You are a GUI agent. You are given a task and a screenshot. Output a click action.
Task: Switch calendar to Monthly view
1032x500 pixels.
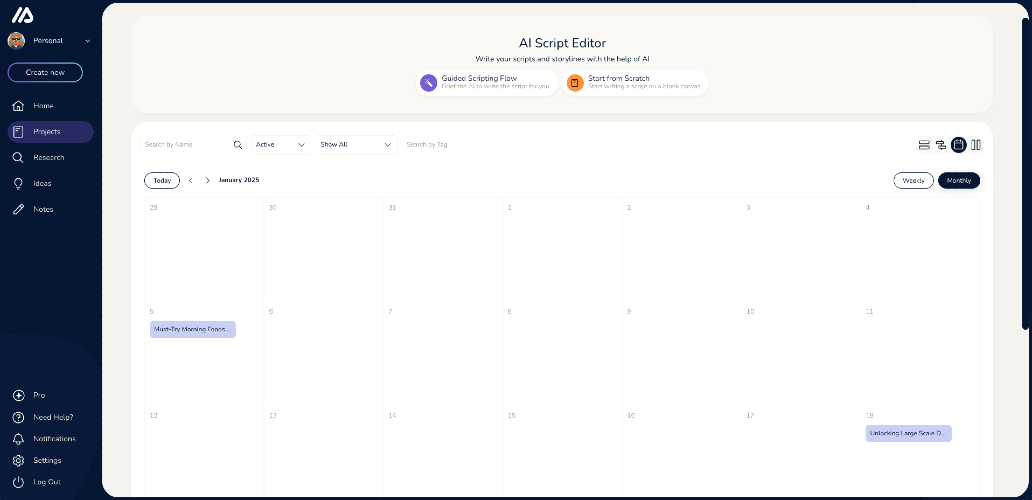pos(959,180)
